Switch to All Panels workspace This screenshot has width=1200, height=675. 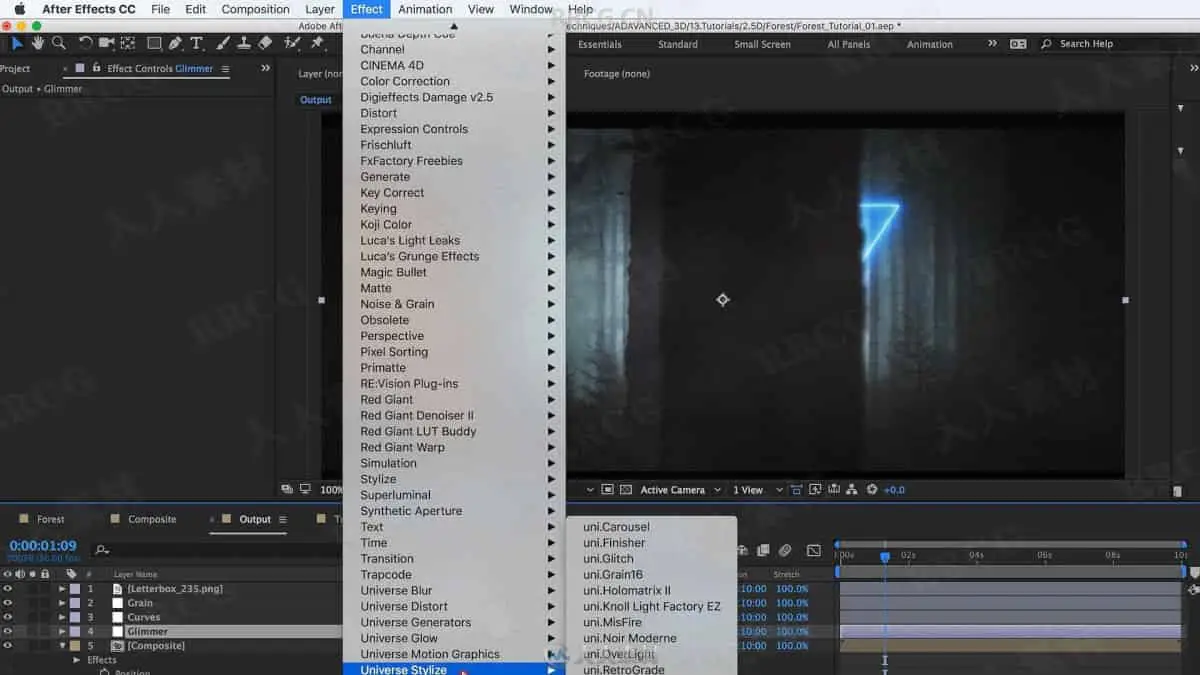pos(848,44)
